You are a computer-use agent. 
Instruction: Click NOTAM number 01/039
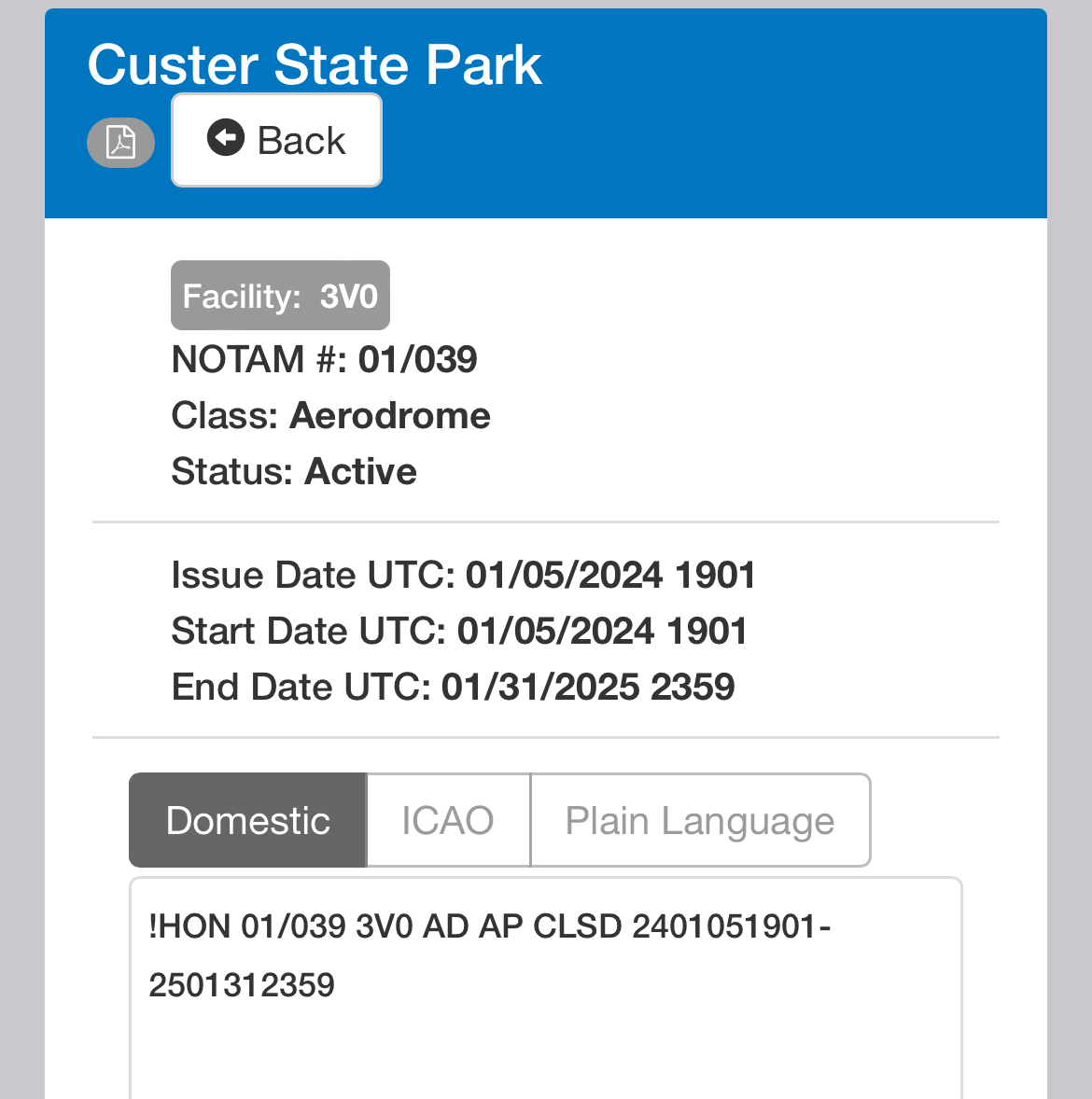click(x=417, y=359)
